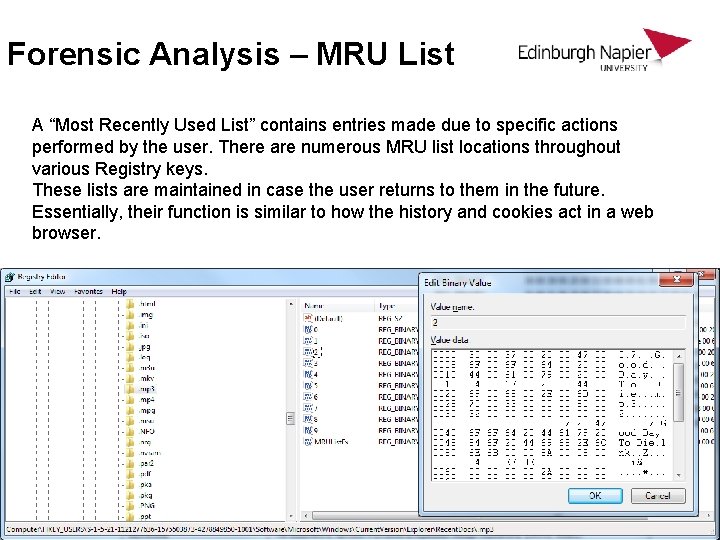Click the binary icon of value 6

308,396
